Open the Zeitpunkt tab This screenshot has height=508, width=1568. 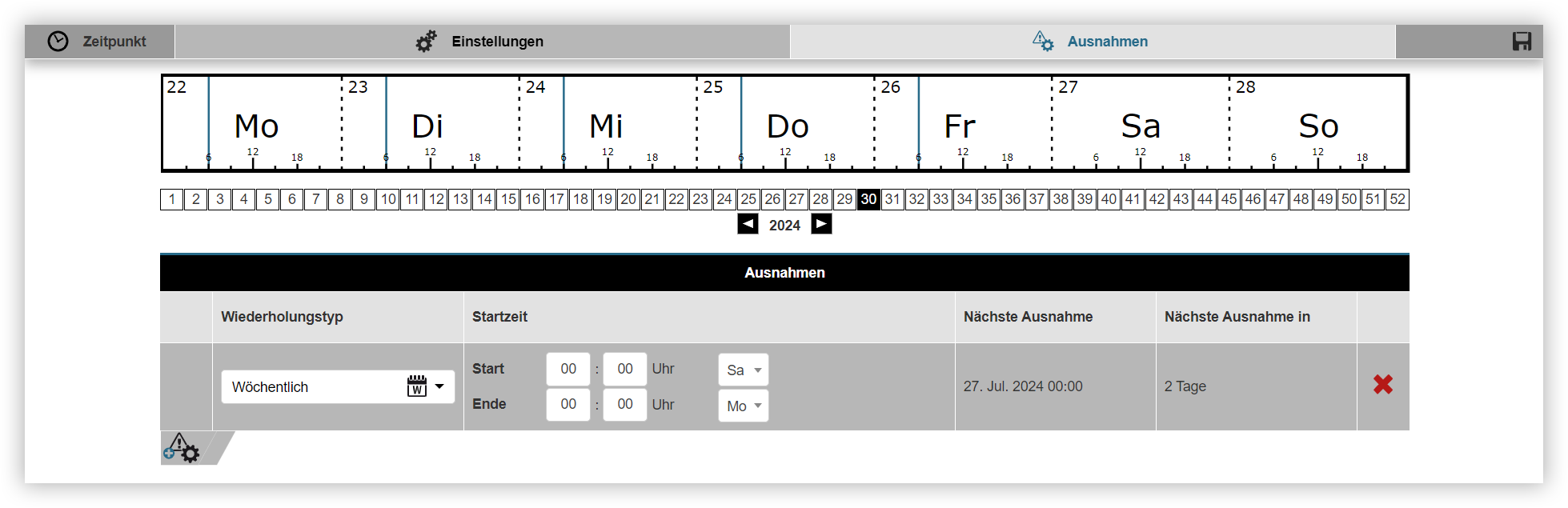(99, 42)
